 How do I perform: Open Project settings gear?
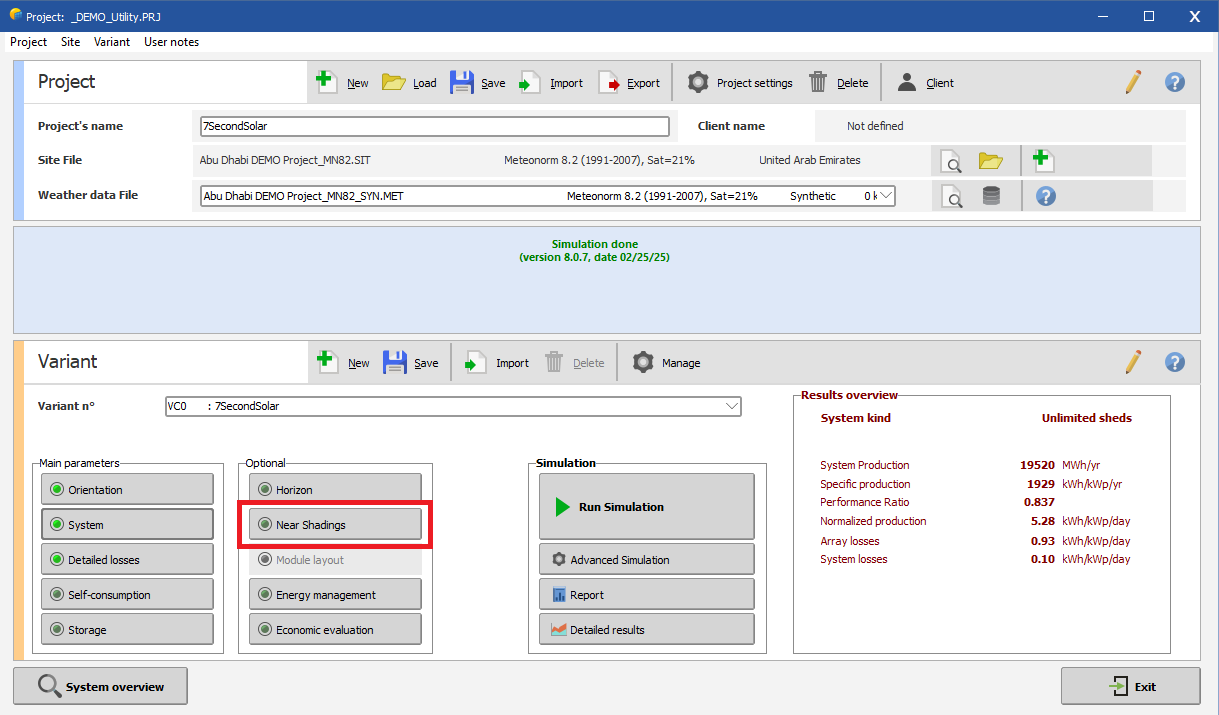tap(698, 83)
